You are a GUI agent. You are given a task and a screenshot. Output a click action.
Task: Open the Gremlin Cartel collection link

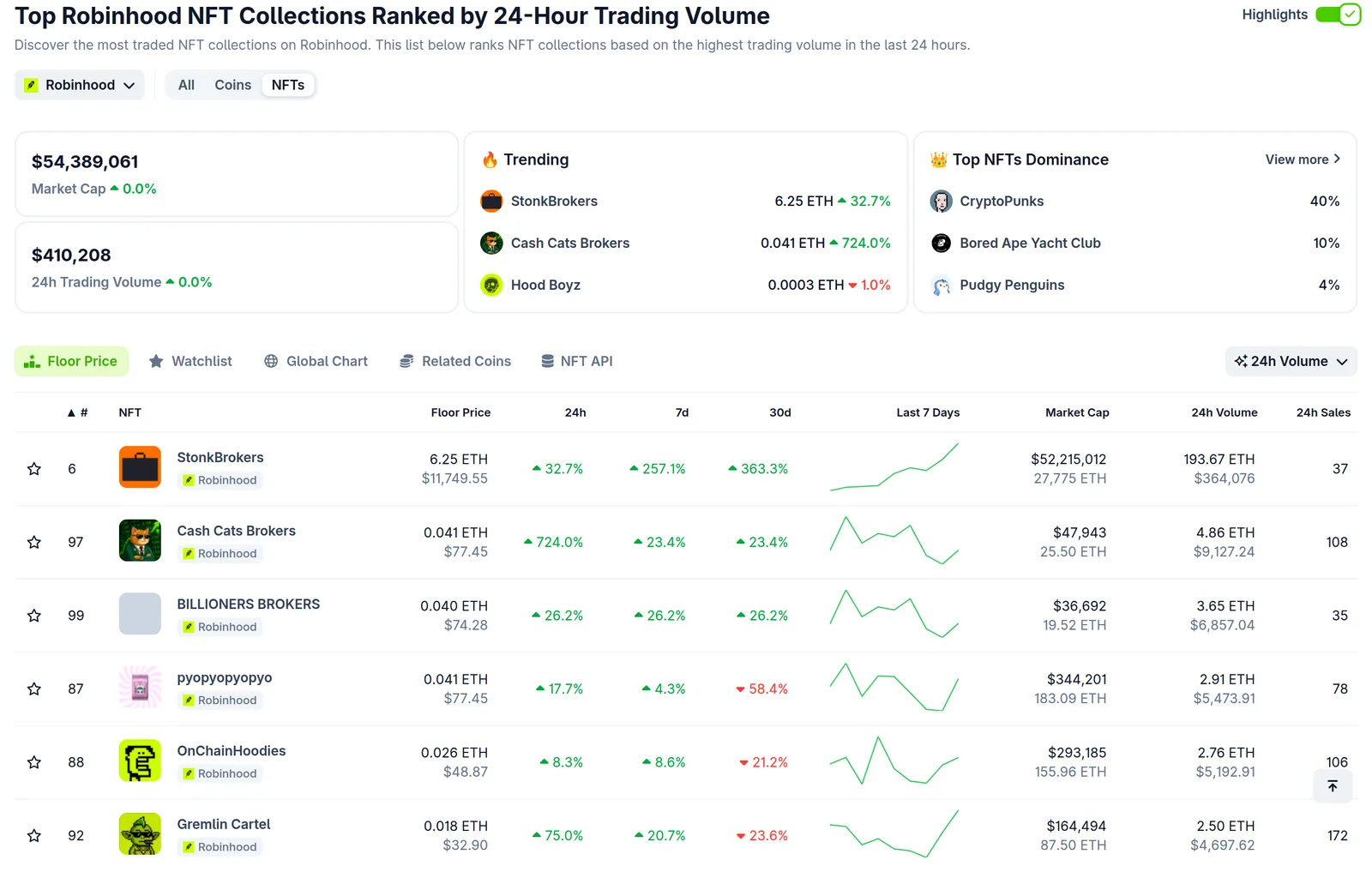tap(224, 825)
